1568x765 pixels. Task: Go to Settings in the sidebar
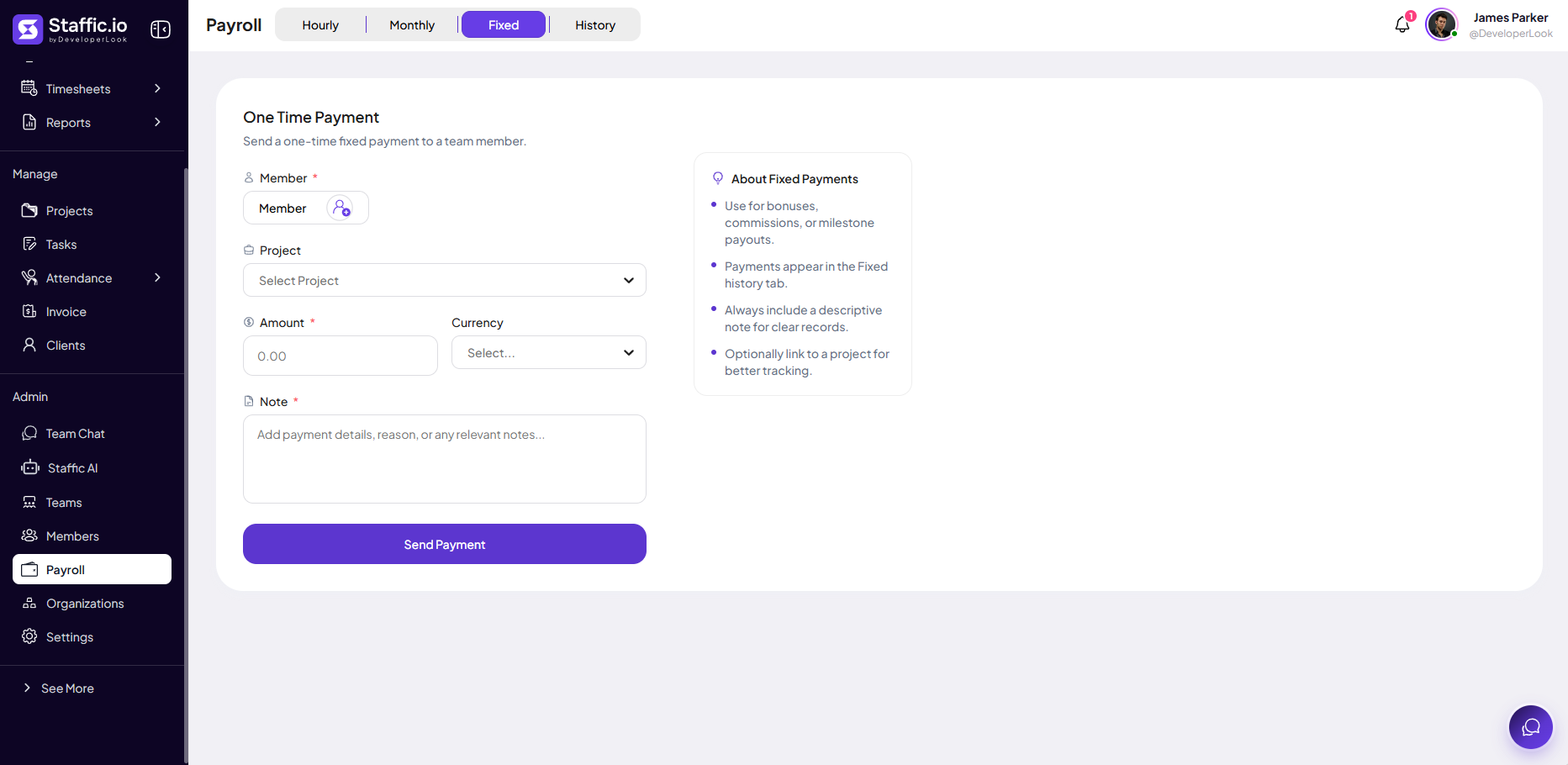tap(92, 636)
